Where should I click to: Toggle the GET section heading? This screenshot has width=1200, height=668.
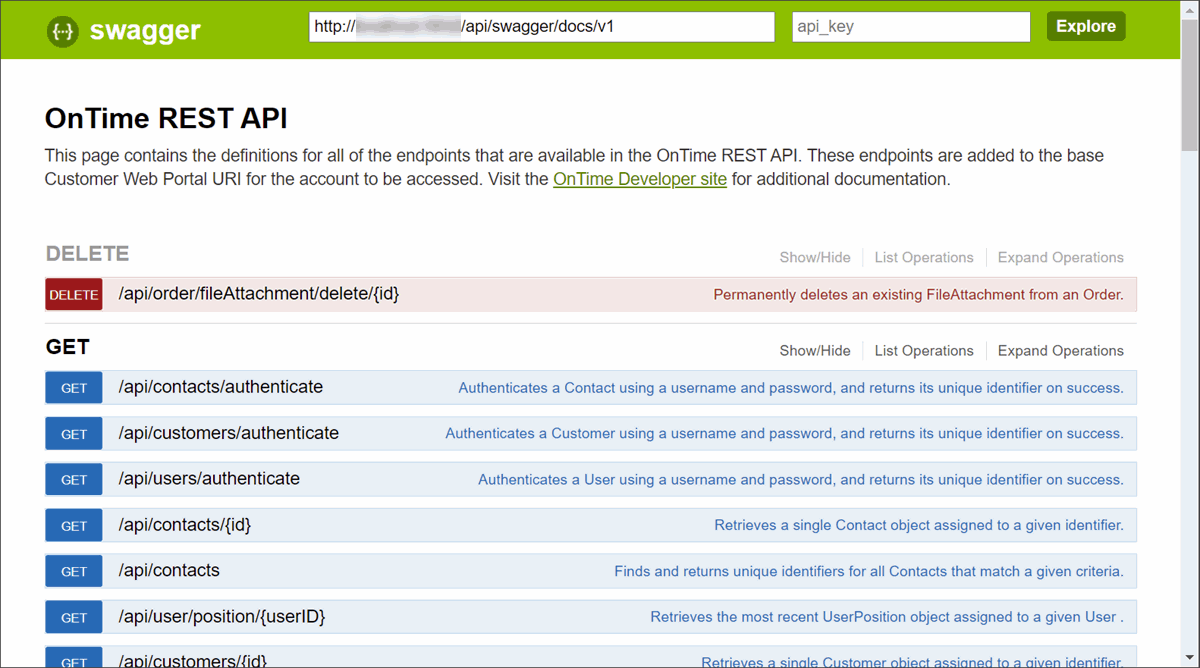[x=68, y=347]
